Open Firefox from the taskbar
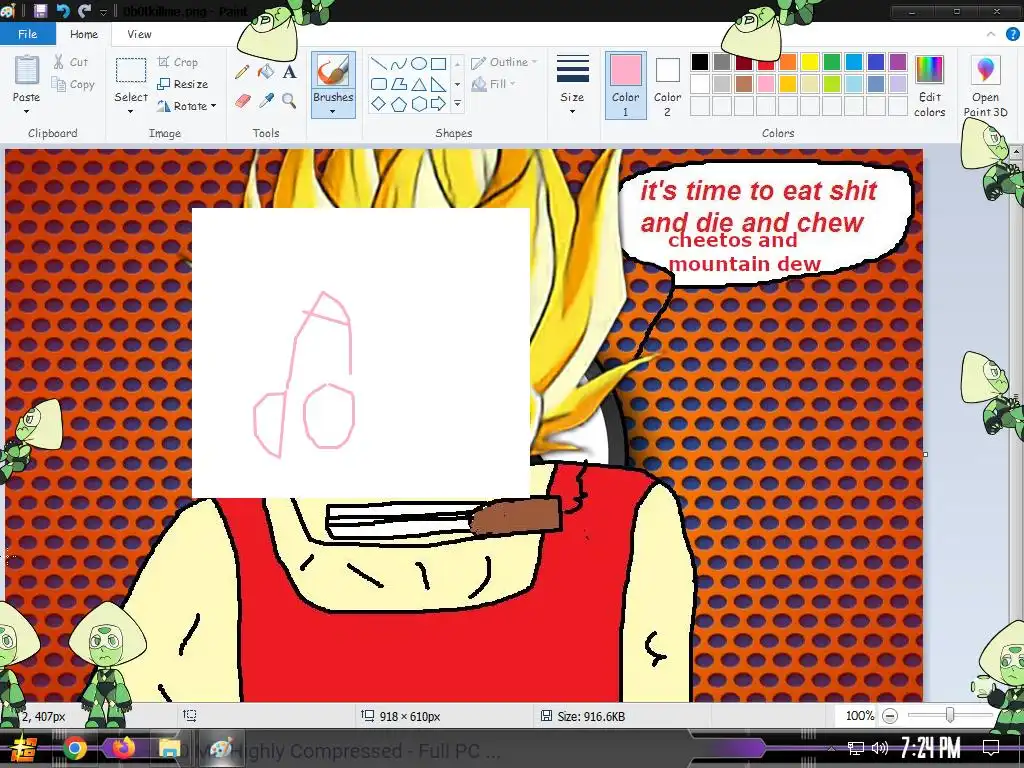1024x768 pixels. coord(123,748)
